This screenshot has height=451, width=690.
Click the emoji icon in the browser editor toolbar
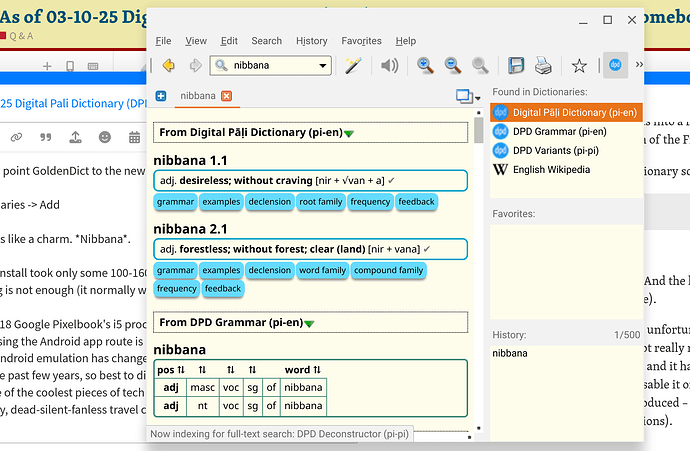(105, 137)
